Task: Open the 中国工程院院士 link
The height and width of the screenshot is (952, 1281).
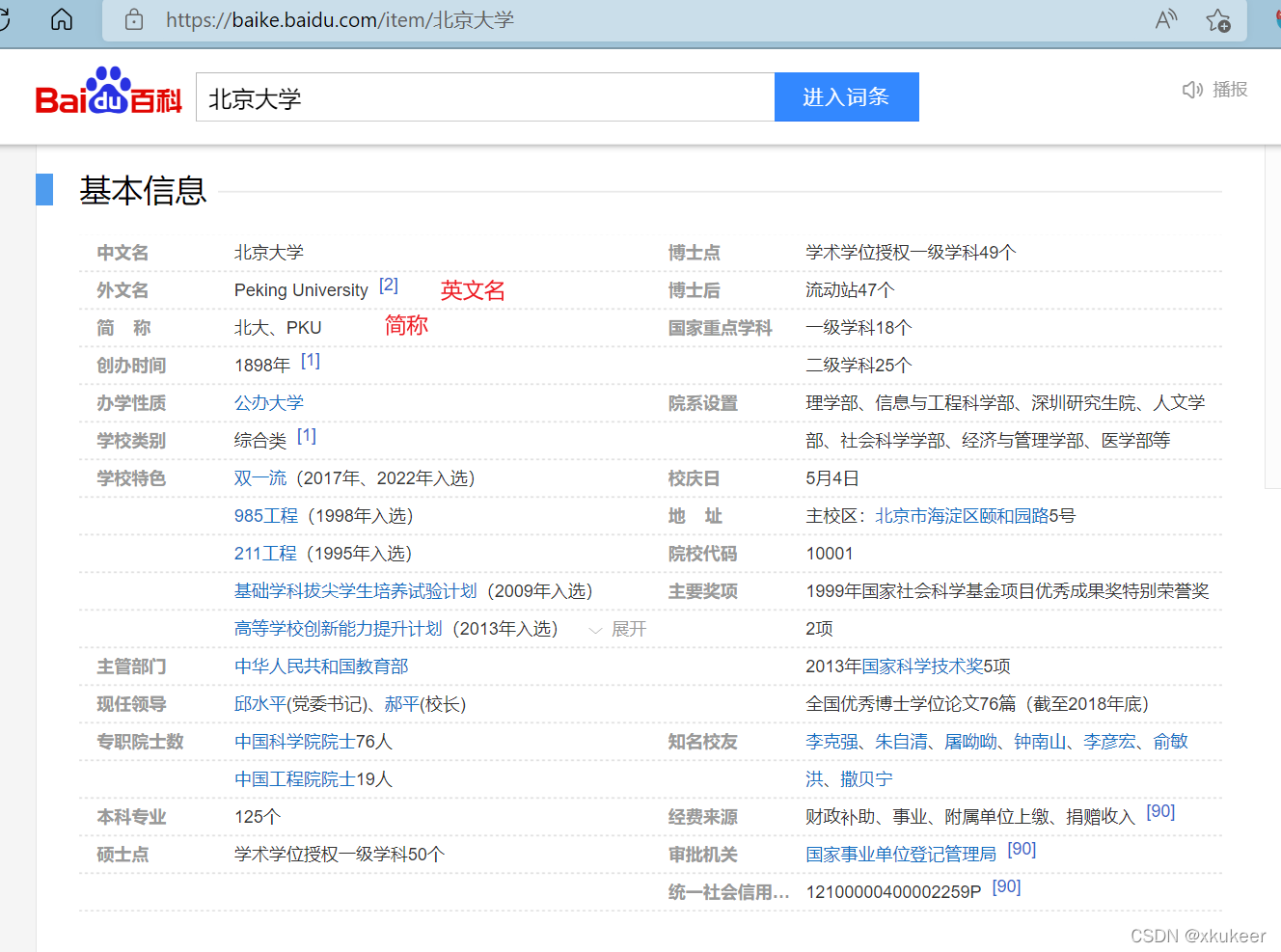Action: pos(295,779)
